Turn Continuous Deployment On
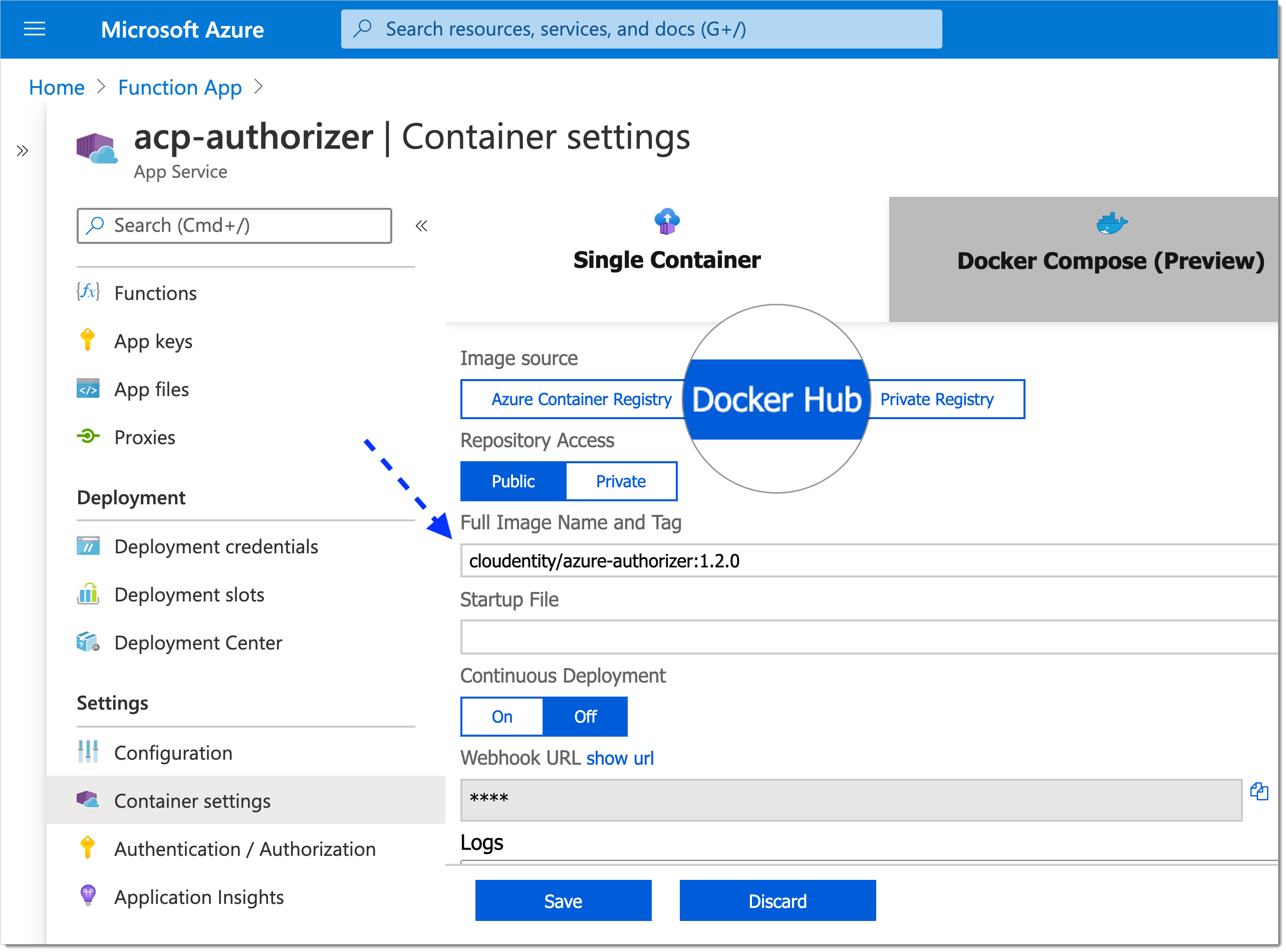This screenshot has height=952, width=1286. click(x=501, y=716)
